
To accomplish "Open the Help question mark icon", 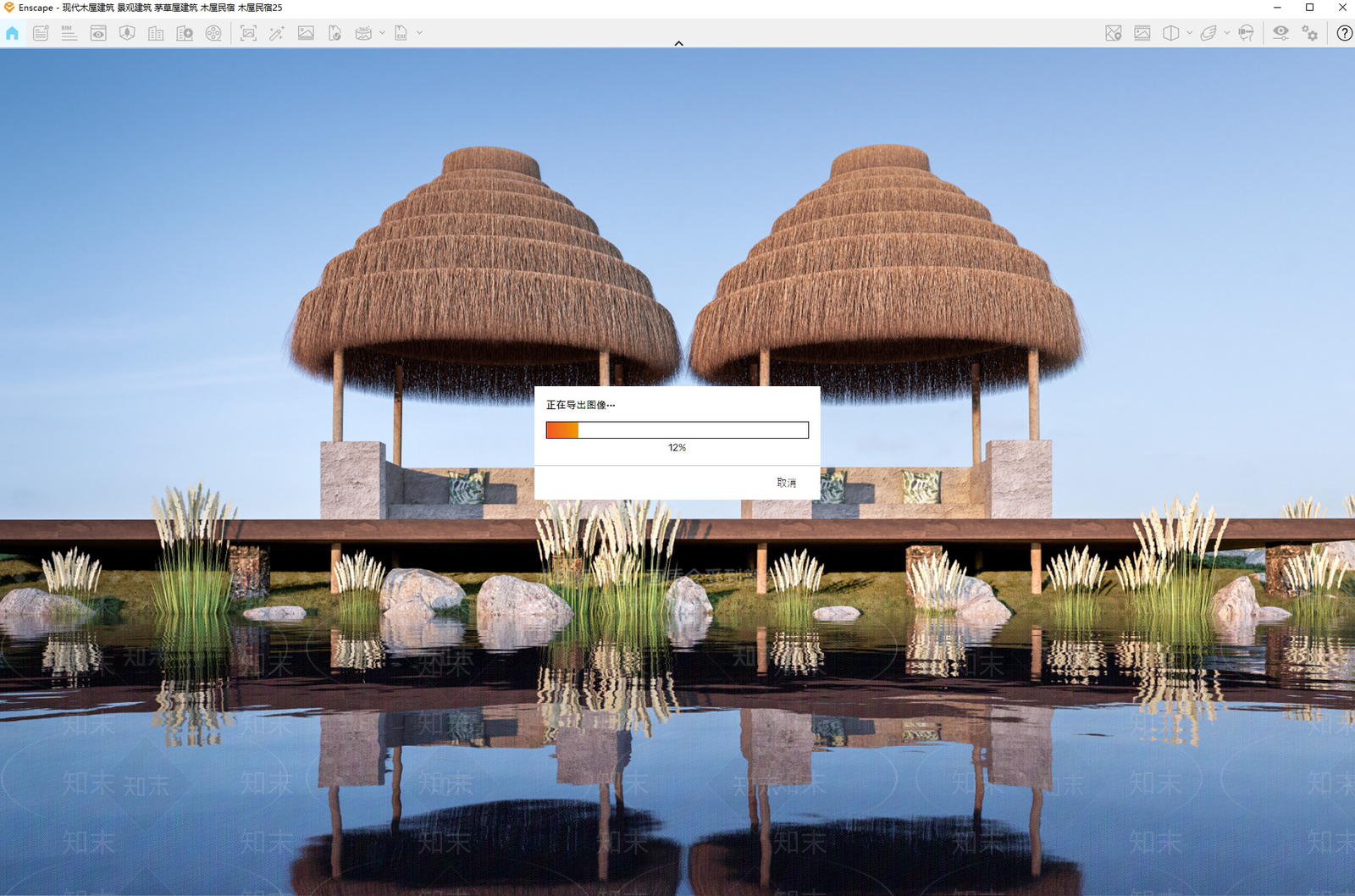I will (1344, 33).
